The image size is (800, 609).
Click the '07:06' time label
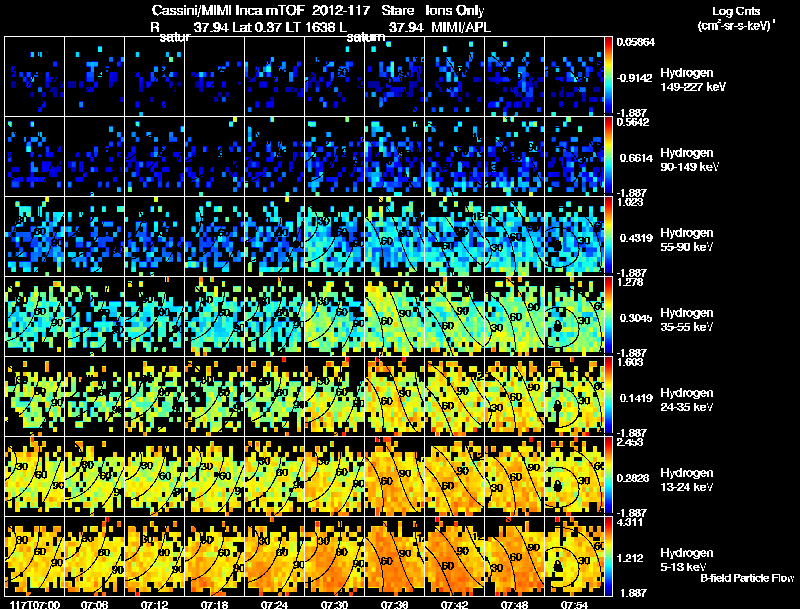94,604
